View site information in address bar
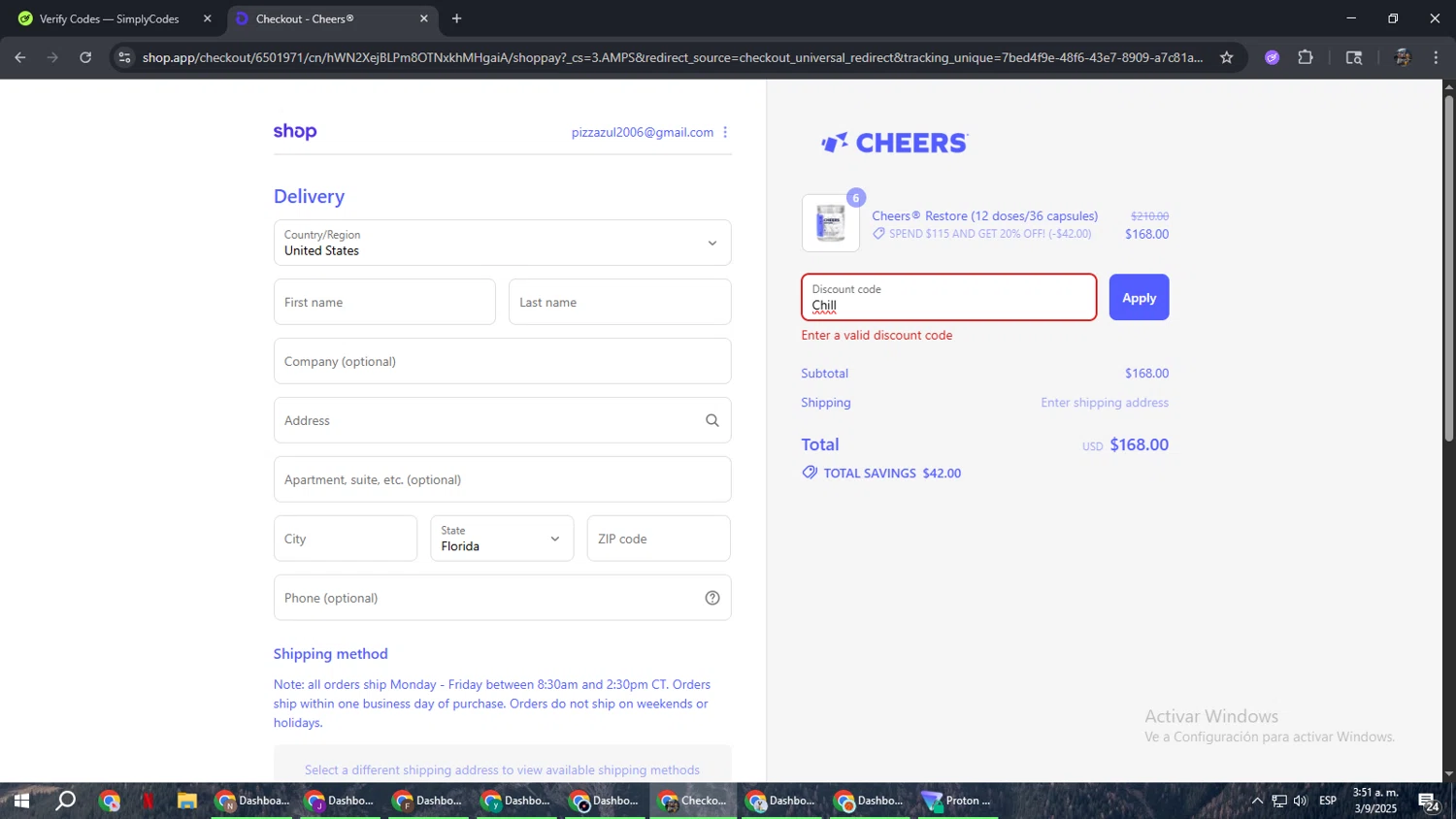 point(124,57)
